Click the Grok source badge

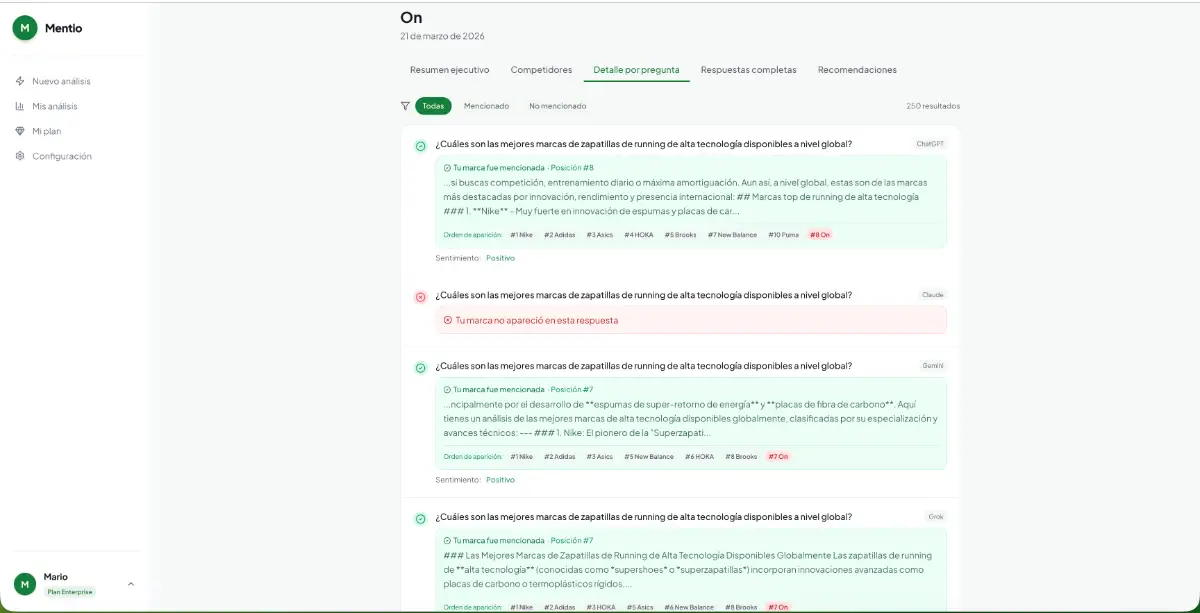click(x=936, y=517)
